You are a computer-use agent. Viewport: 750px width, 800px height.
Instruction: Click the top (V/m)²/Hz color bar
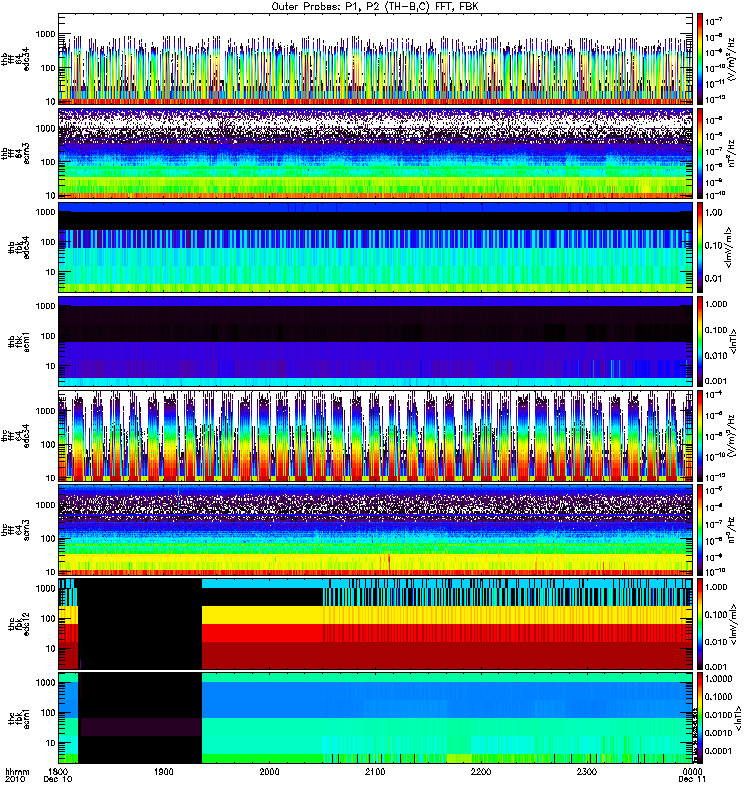700,59
